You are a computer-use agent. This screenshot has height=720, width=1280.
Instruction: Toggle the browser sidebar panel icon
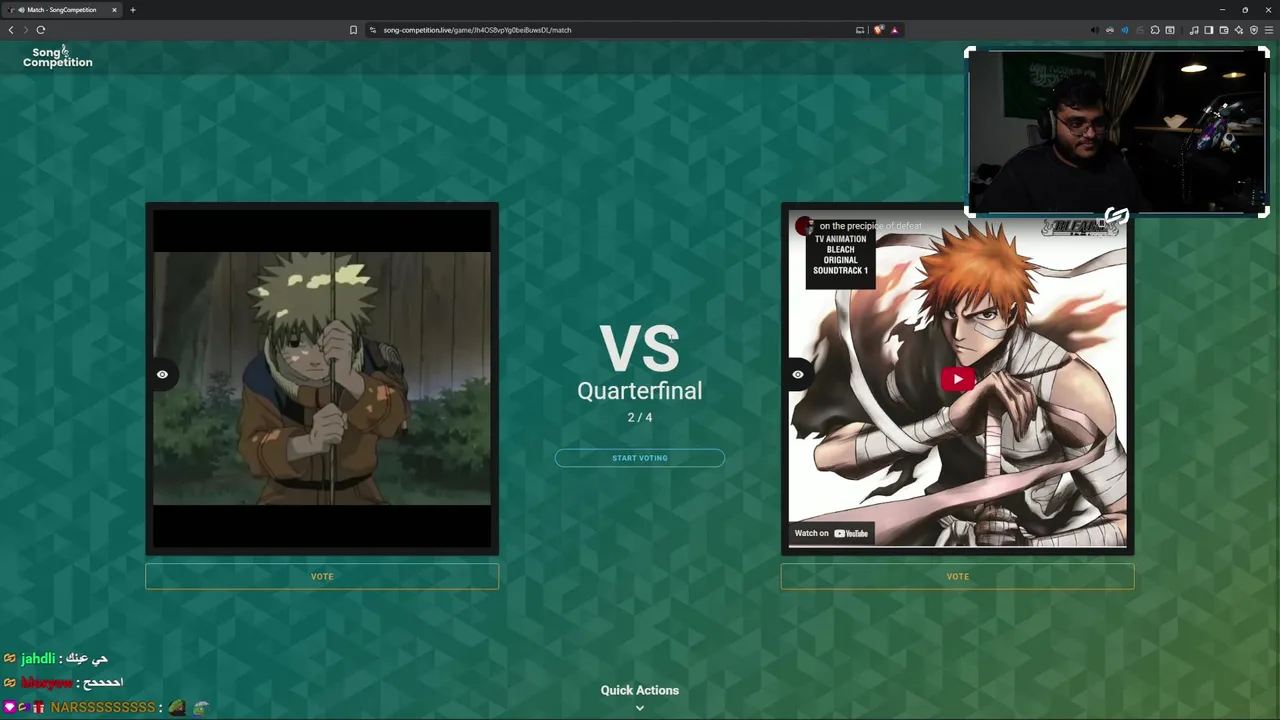(1209, 30)
